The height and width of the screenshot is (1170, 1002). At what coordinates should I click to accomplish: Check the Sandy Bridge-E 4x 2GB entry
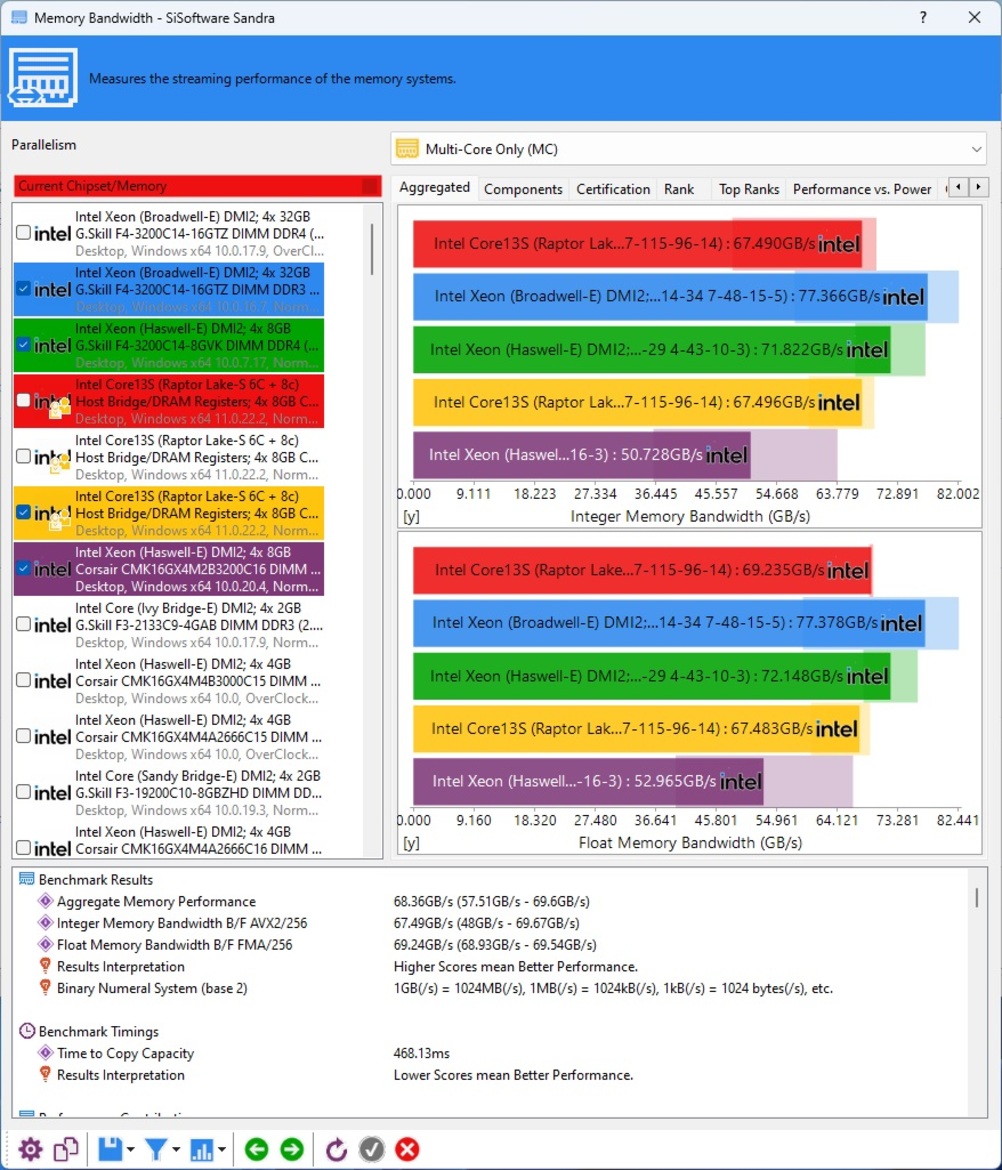coord(23,792)
